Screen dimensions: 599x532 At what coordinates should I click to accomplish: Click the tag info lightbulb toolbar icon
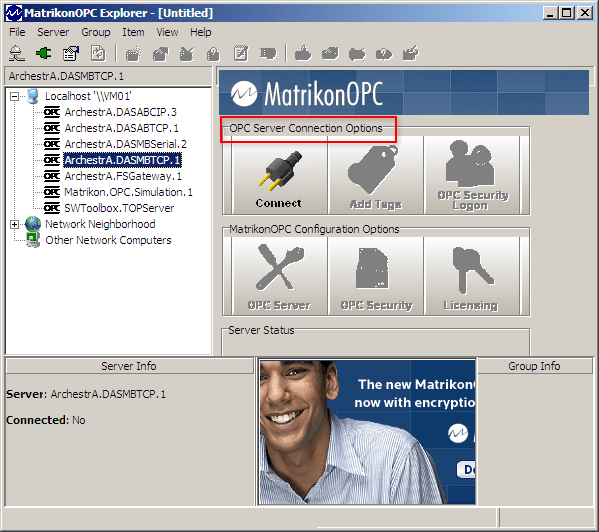[x=384, y=53]
